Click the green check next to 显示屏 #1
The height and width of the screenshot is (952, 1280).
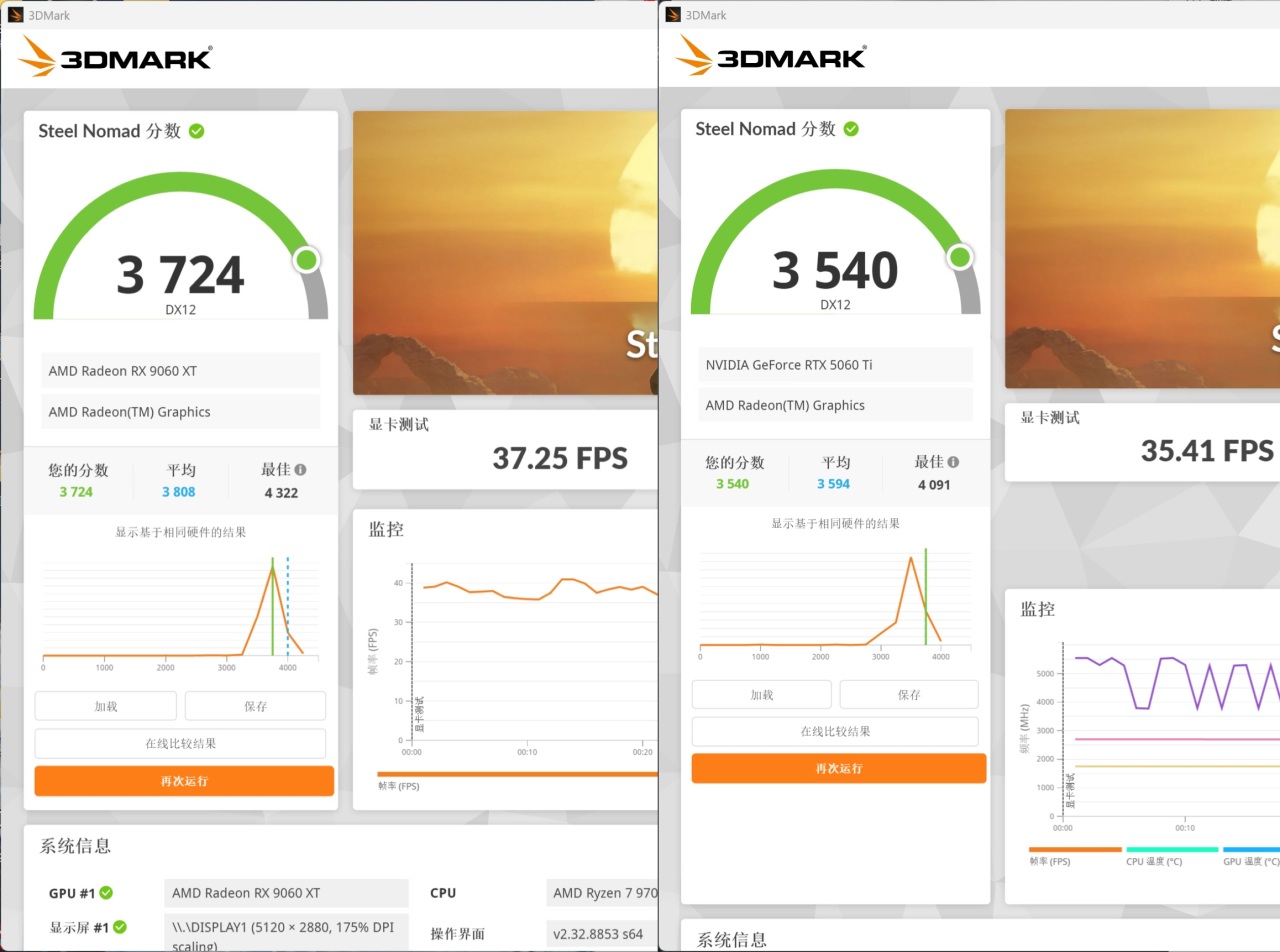tap(120, 927)
